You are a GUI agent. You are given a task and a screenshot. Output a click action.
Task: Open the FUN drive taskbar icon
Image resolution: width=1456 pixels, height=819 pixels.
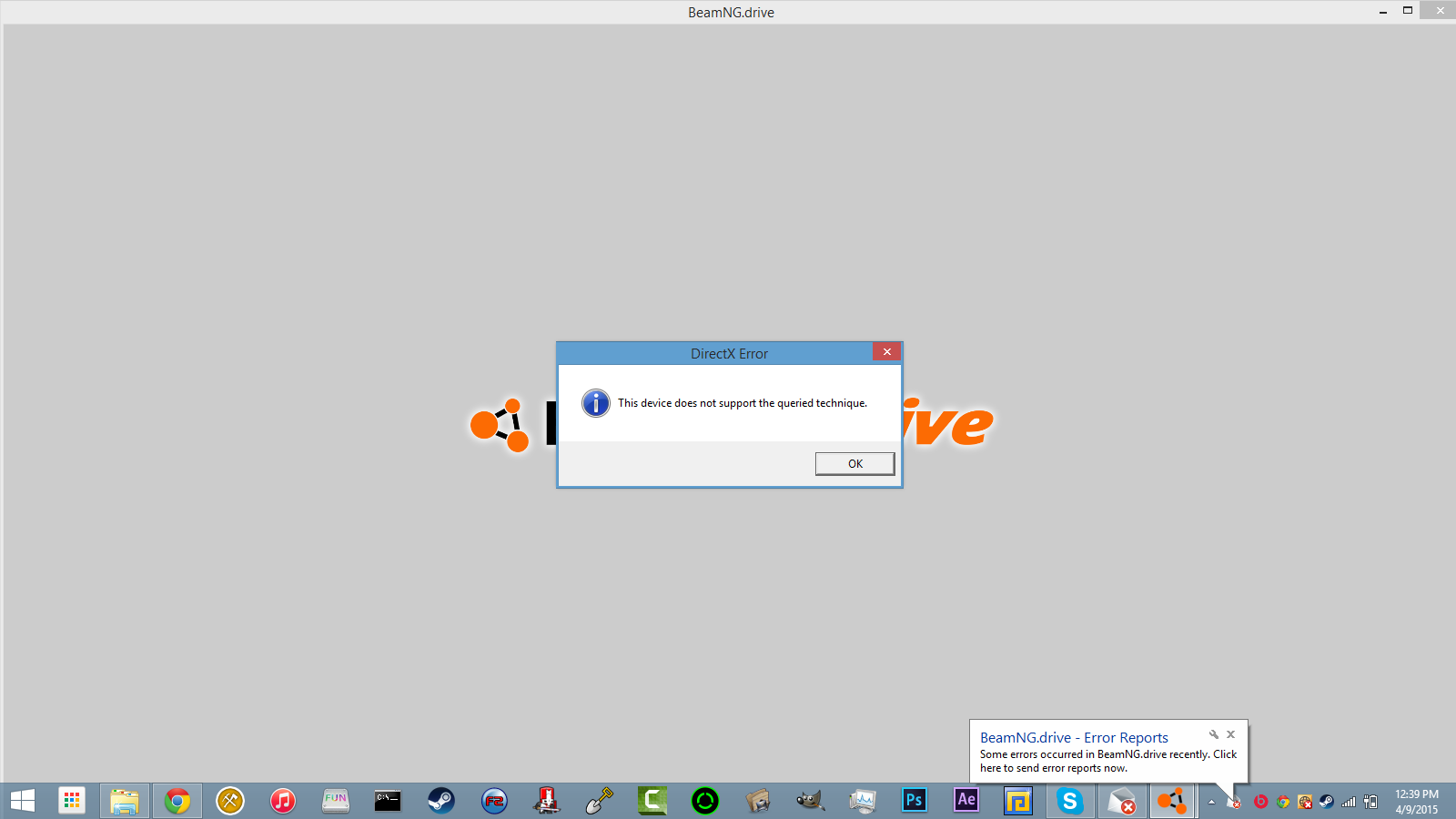[336, 801]
